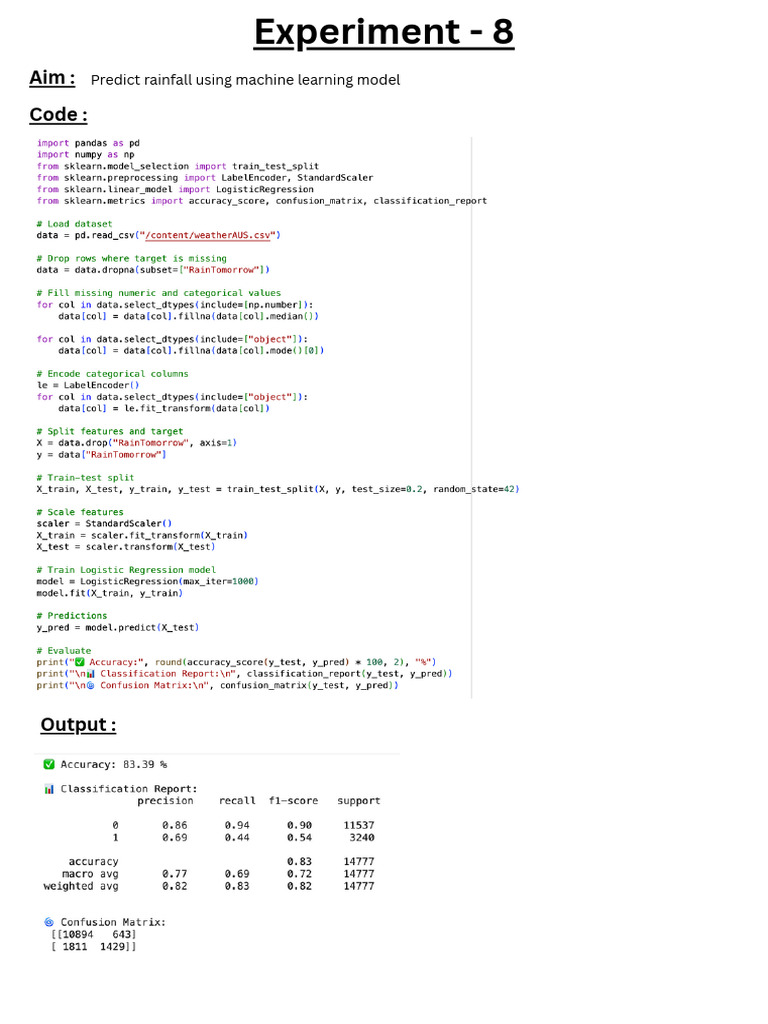This screenshot has width=768, height=1024.
Task: Click the train_test_split call with test_size=0.2
Action: click(278, 489)
